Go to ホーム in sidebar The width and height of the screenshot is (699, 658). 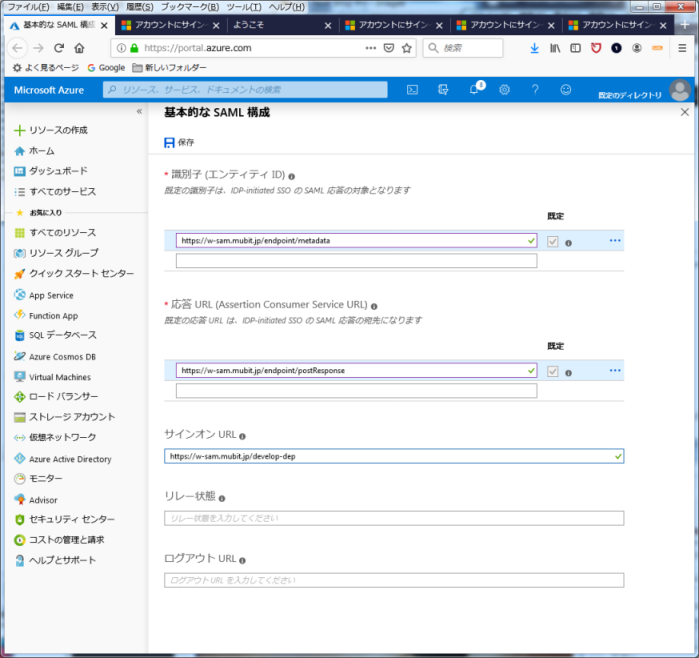tap(34, 151)
